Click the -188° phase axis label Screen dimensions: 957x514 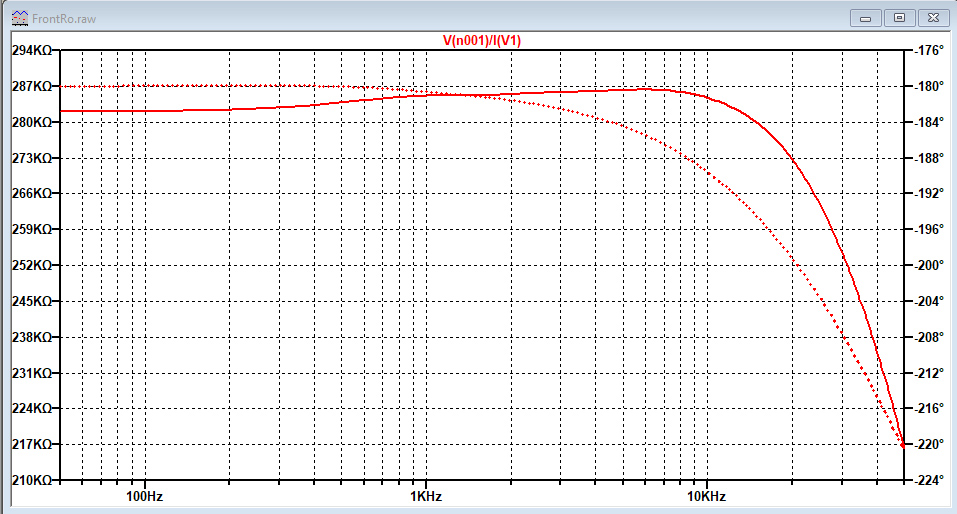929,158
